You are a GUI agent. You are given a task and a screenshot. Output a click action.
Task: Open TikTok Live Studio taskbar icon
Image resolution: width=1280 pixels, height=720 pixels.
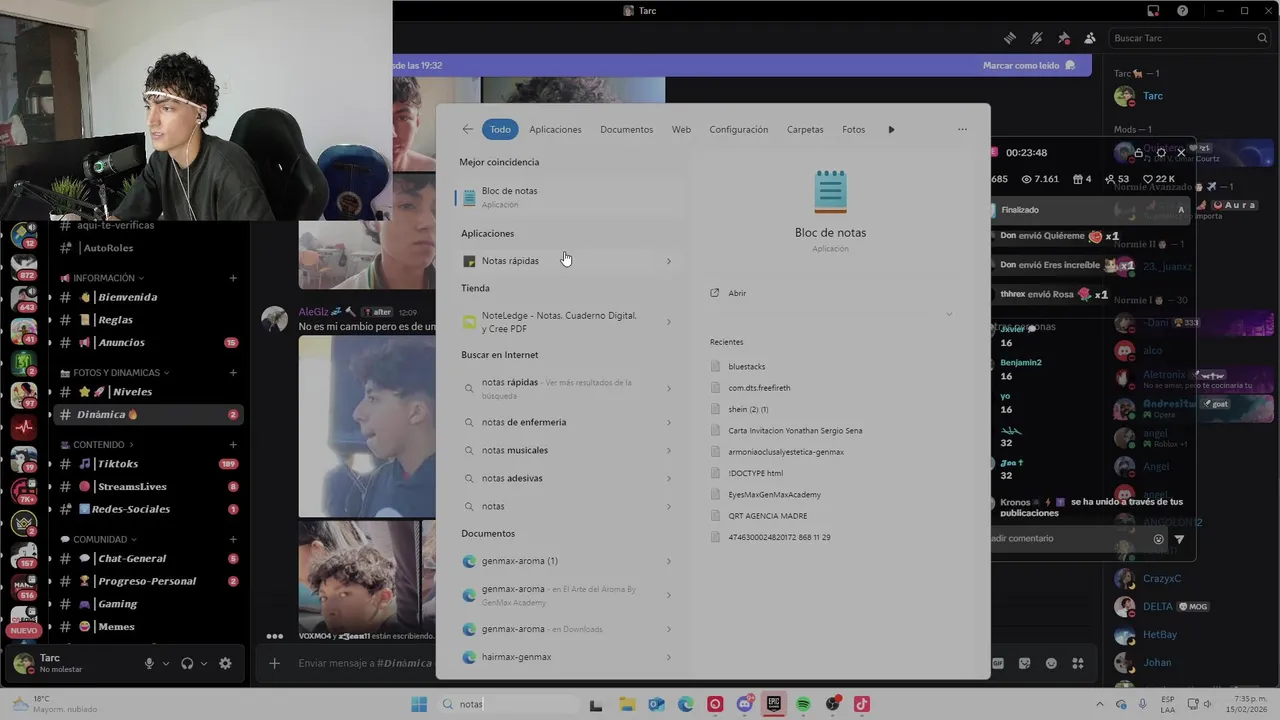[x=862, y=704]
